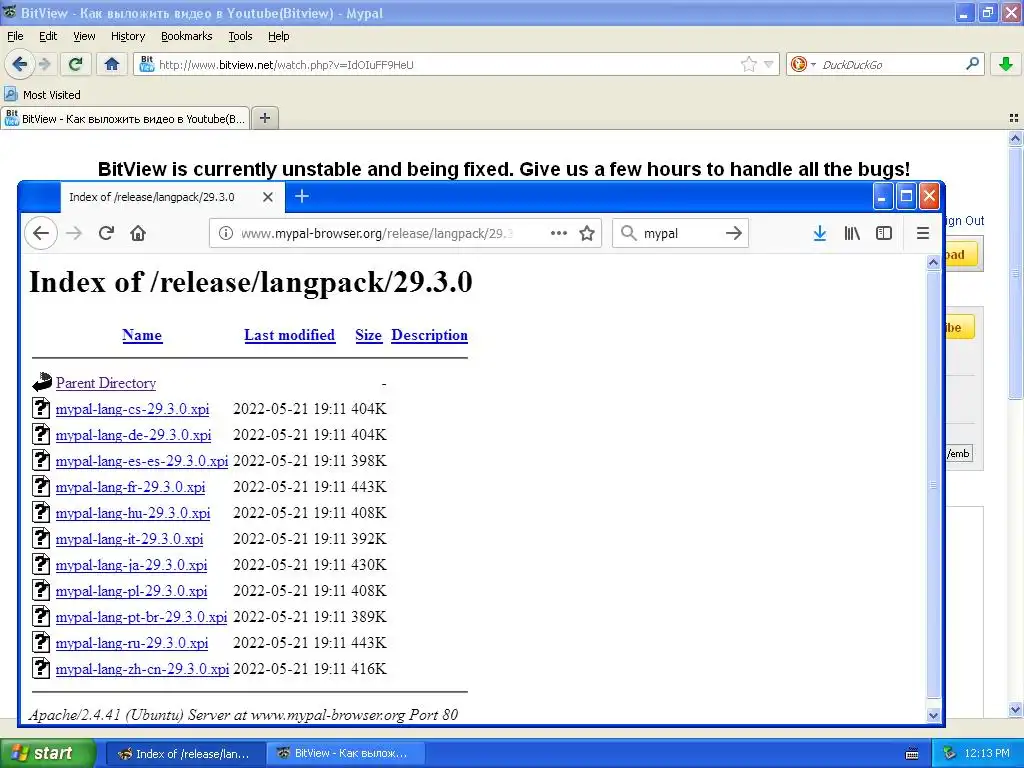
Task: Click unknown-file icon beside mypal-lang-fr xpi
Action: [41, 486]
